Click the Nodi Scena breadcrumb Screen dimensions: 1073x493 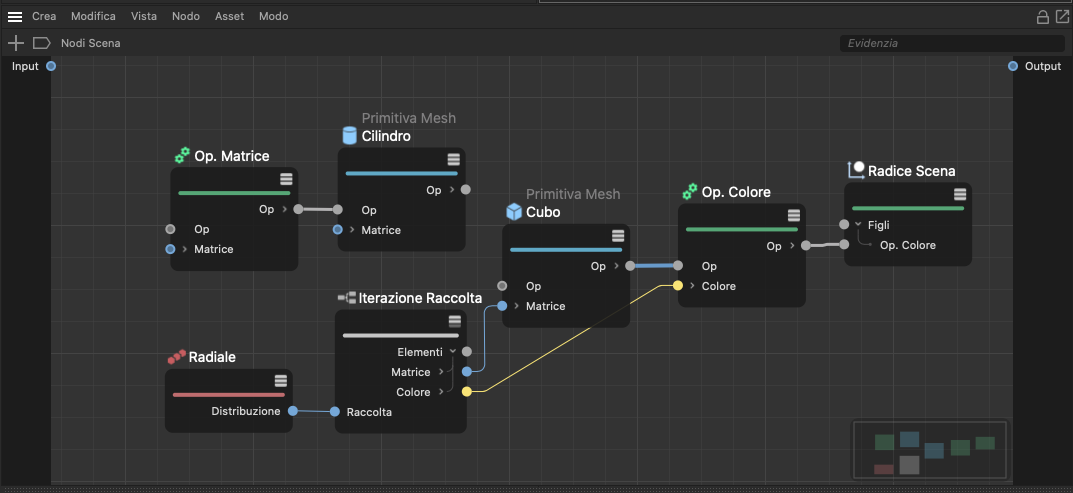pos(90,43)
